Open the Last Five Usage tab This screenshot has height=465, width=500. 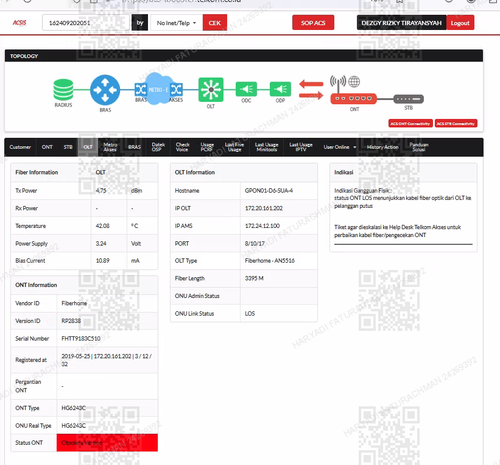pos(234,147)
